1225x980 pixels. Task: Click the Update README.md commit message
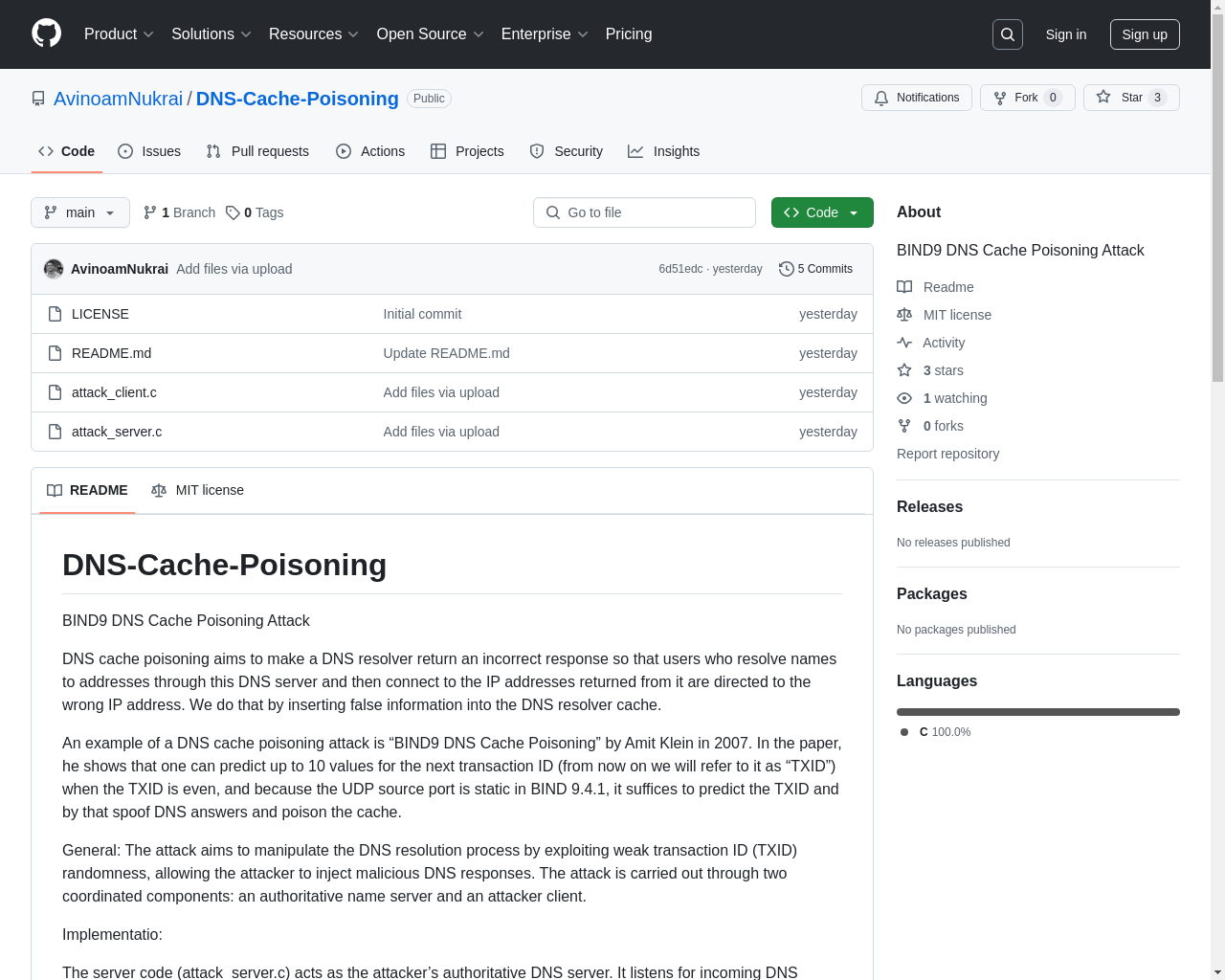[446, 353]
